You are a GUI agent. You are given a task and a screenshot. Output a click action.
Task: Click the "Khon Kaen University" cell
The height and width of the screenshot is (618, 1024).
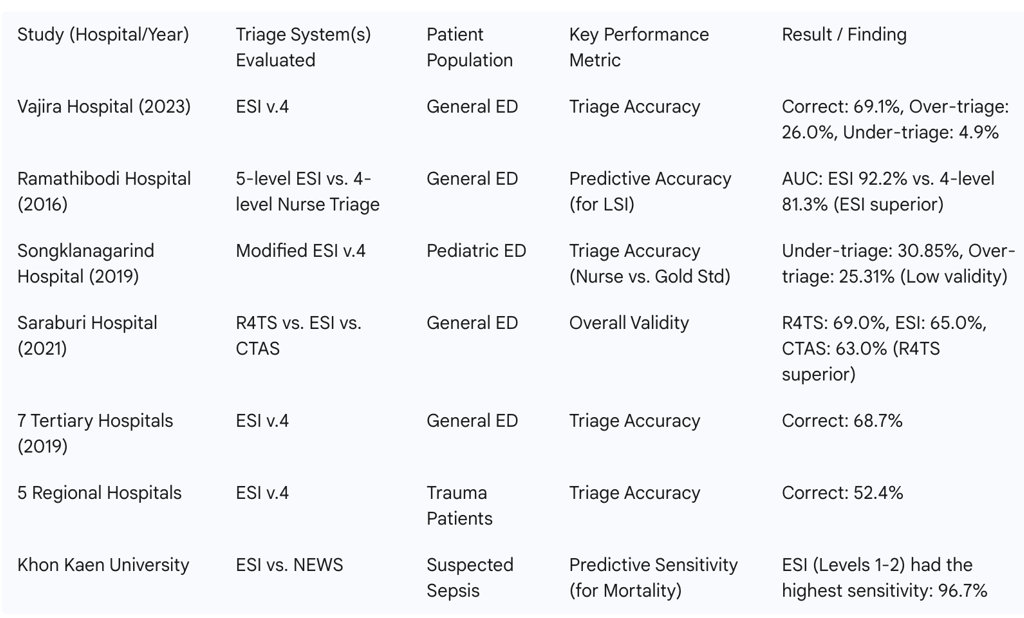pos(103,564)
